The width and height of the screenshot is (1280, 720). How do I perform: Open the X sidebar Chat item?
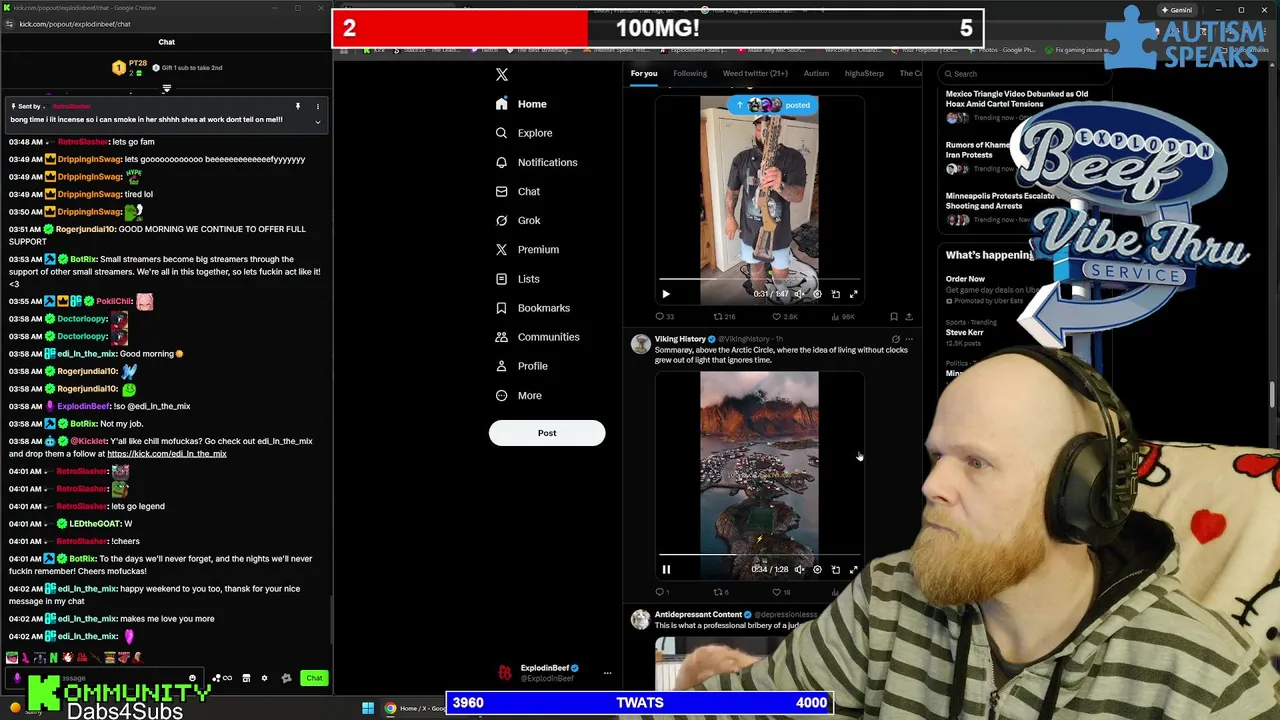coord(517,191)
